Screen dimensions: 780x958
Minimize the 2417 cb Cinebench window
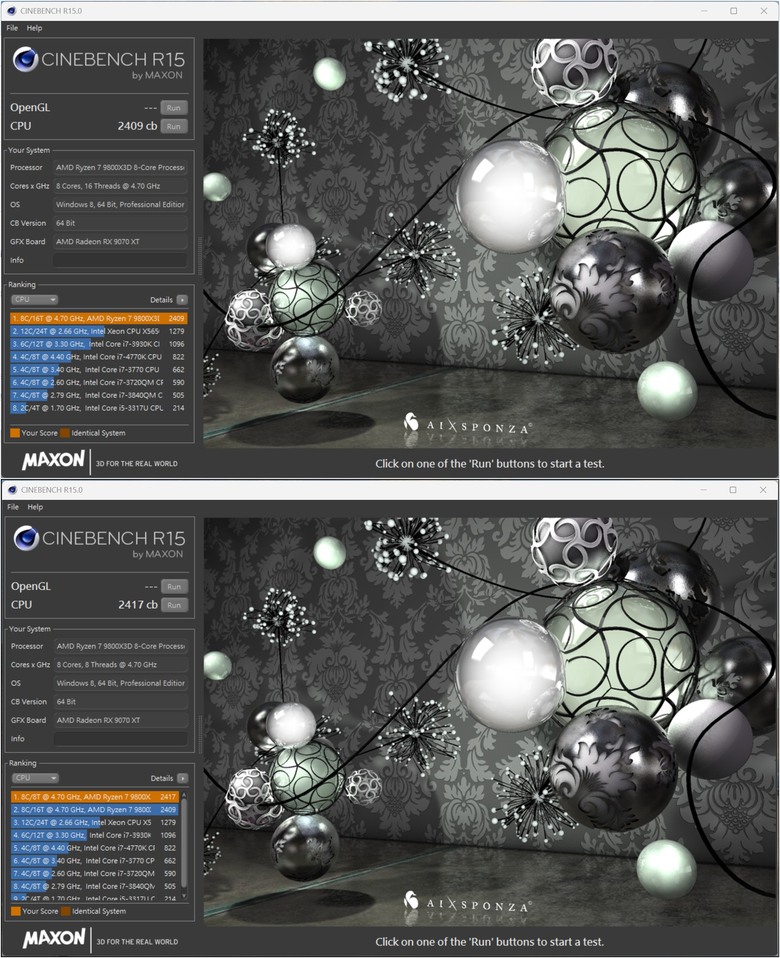704,490
